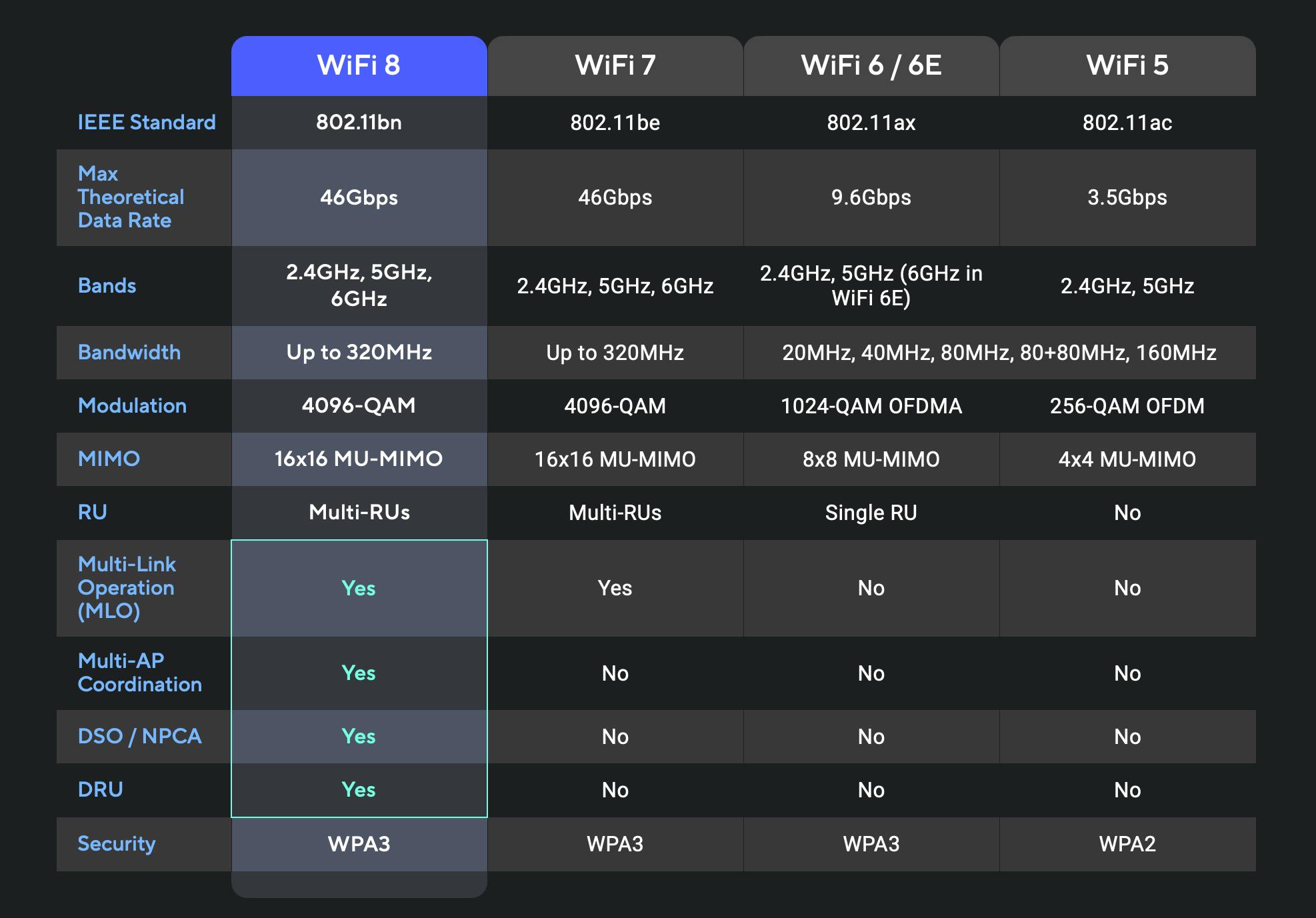Select the Security row label
Screen dimensions: 1316x918
tap(117, 843)
